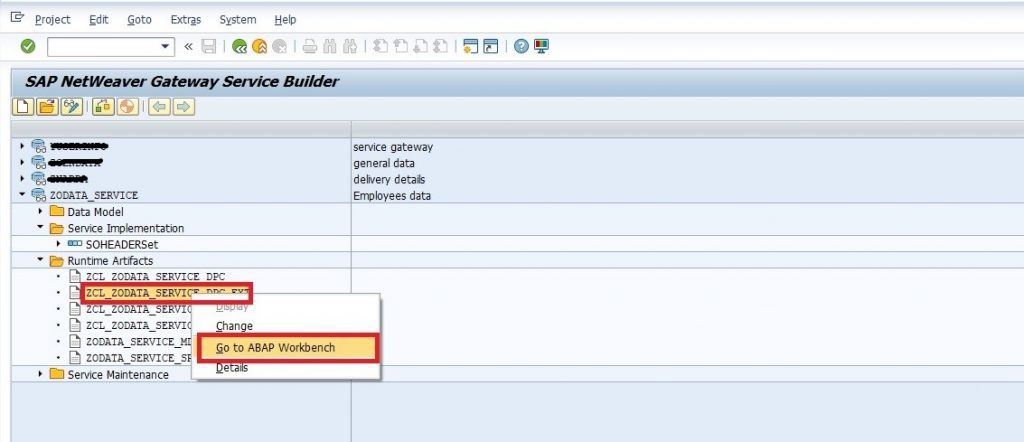Select the SOHEADERSet tree item
This screenshot has width=1024, height=442.
tap(122, 244)
